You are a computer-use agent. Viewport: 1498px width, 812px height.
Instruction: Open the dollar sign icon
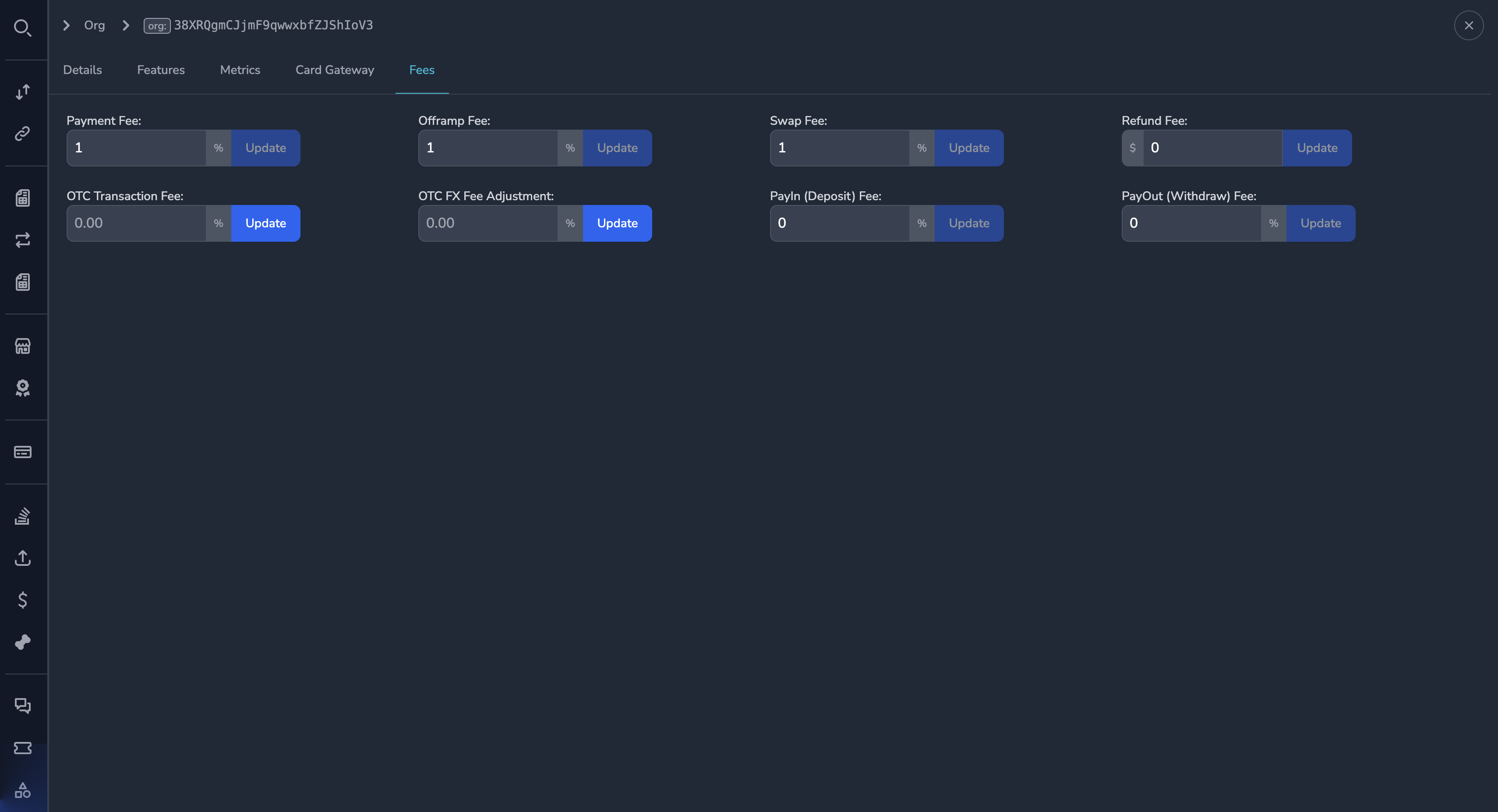pyautogui.click(x=23, y=600)
